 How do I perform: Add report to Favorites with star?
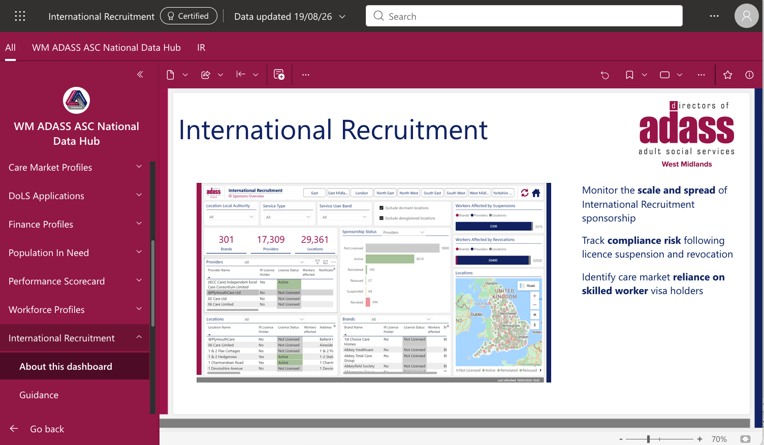coord(727,75)
